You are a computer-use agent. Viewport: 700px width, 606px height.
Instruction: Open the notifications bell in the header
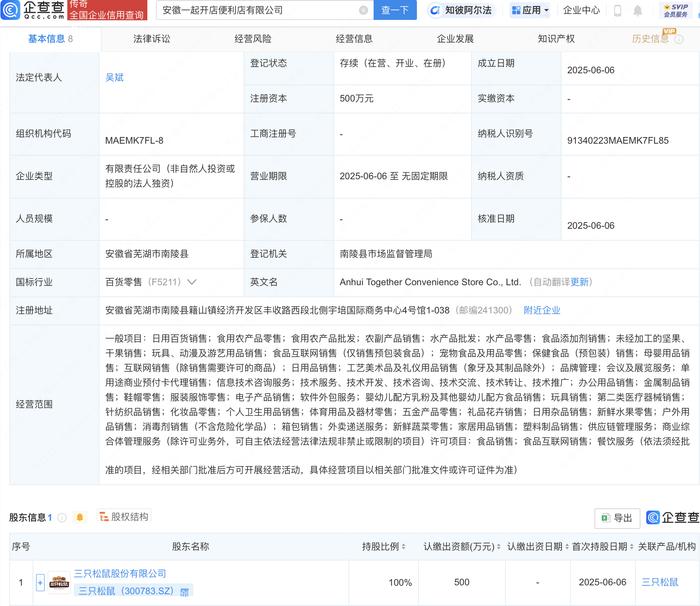click(x=638, y=10)
